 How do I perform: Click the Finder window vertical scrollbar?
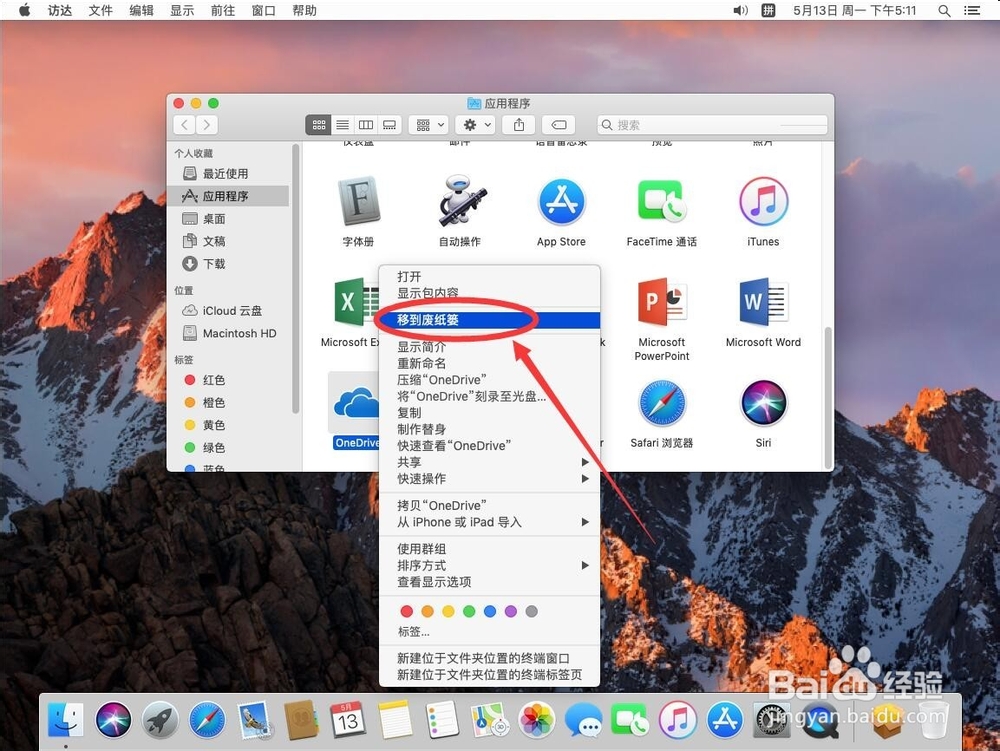828,398
